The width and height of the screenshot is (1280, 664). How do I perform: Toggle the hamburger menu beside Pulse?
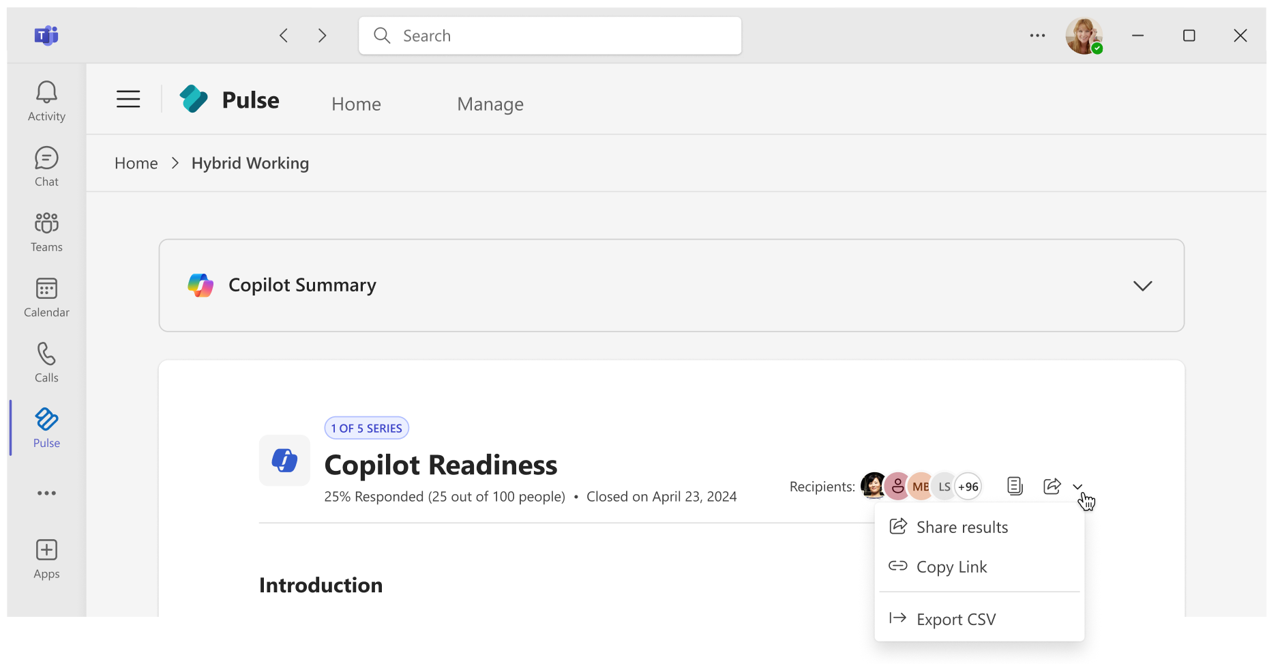[x=128, y=98]
